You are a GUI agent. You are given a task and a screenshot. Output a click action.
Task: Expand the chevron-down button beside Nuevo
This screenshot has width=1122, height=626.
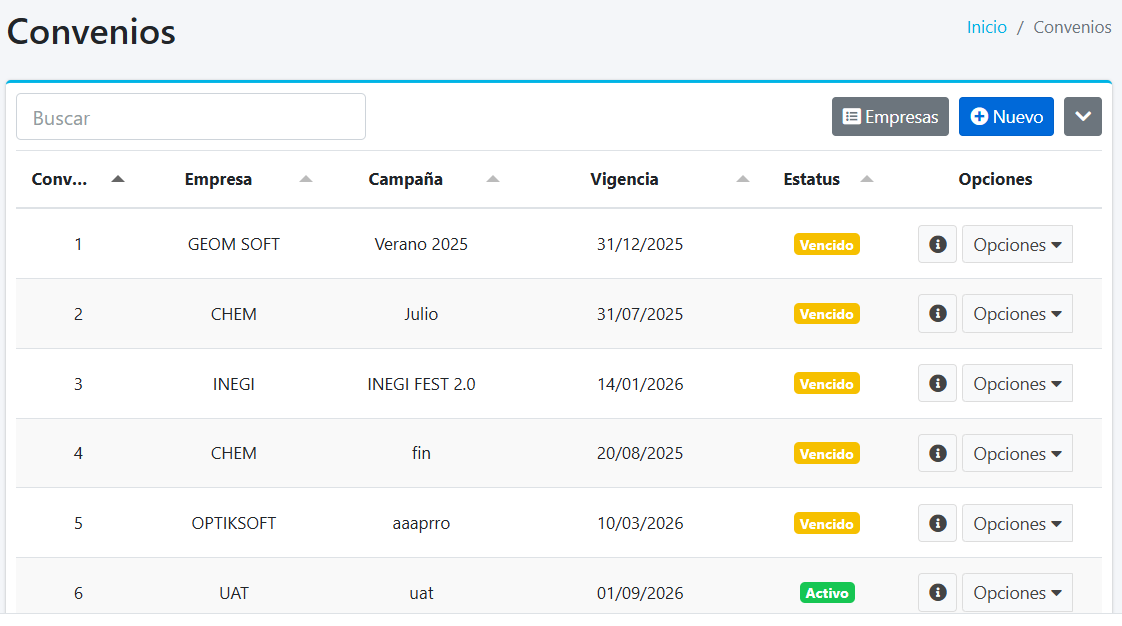click(1082, 117)
